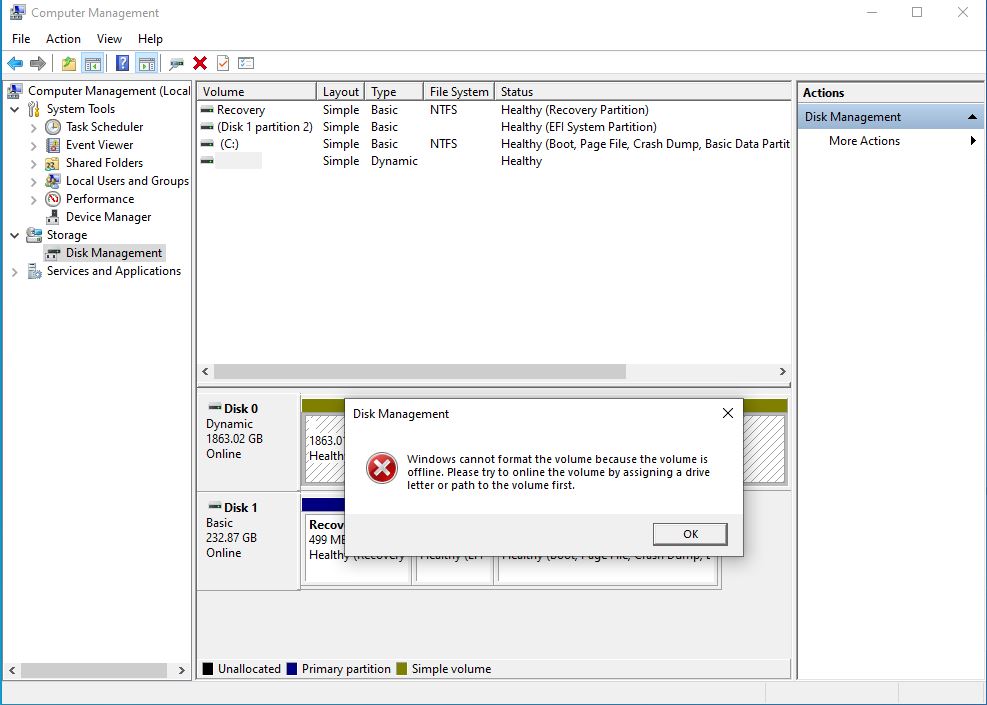The height and width of the screenshot is (705, 987).
Task: Click the "1863.02 GB" Disk 0 size text
Action: tap(234, 439)
